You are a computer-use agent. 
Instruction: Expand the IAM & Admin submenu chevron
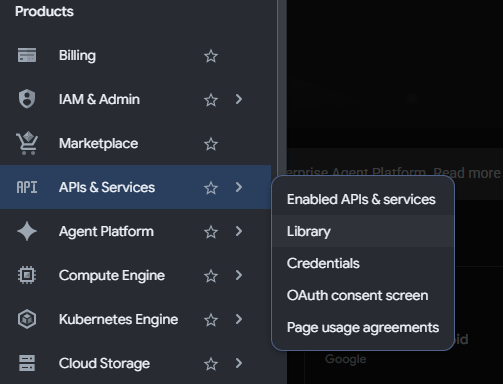coord(239,99)
